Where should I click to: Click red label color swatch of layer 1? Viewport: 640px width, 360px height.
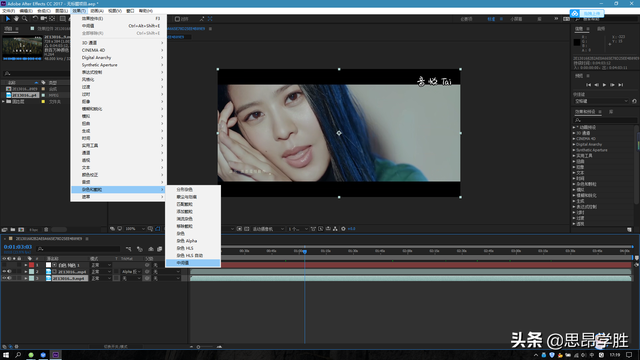[31, 265]
